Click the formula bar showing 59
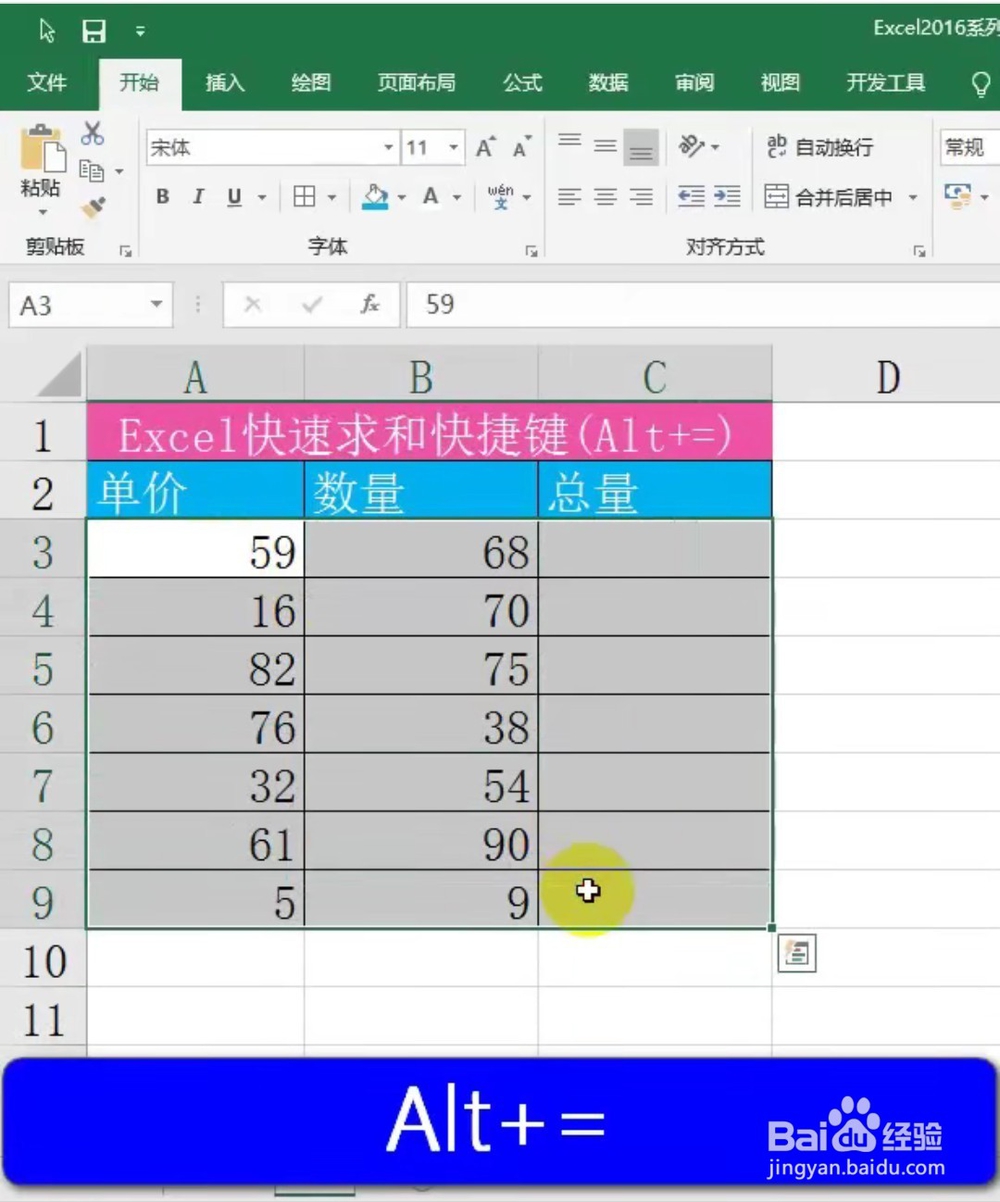 [x=703, y=305]
